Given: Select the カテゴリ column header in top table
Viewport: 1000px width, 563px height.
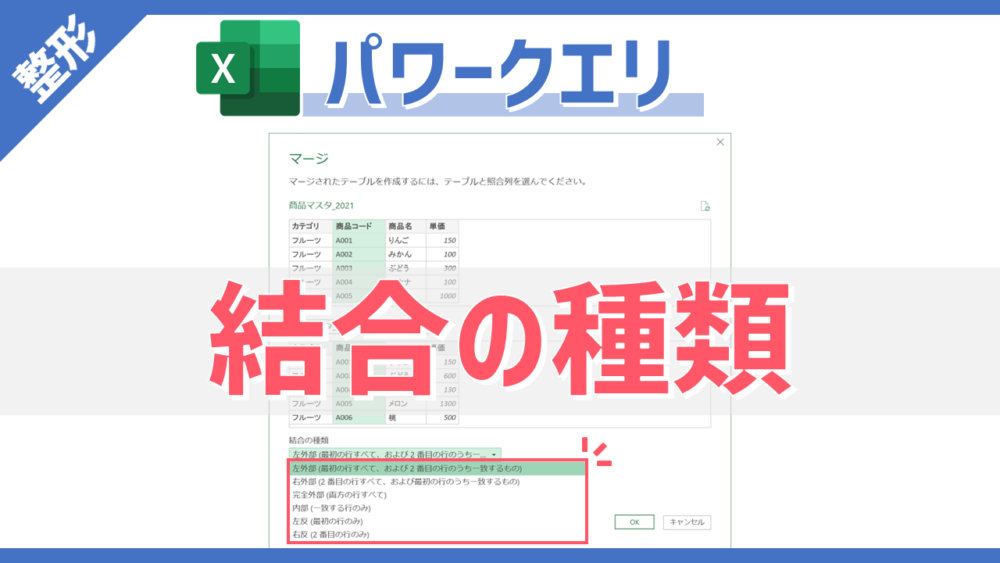Looking at the screenshot, I should [311, 226].
